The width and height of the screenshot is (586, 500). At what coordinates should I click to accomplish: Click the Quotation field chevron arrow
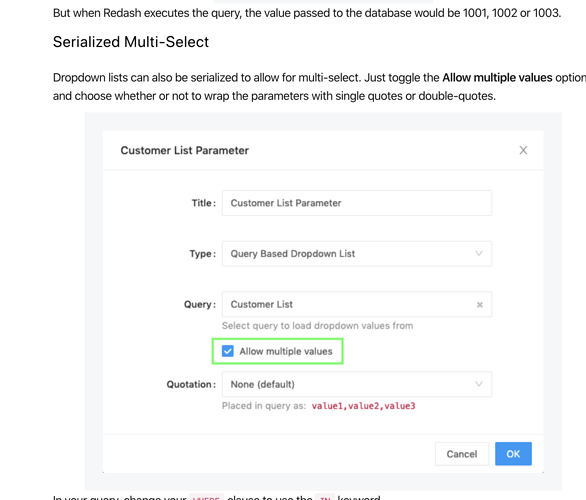pyautogui.click(x=479, y=384)
